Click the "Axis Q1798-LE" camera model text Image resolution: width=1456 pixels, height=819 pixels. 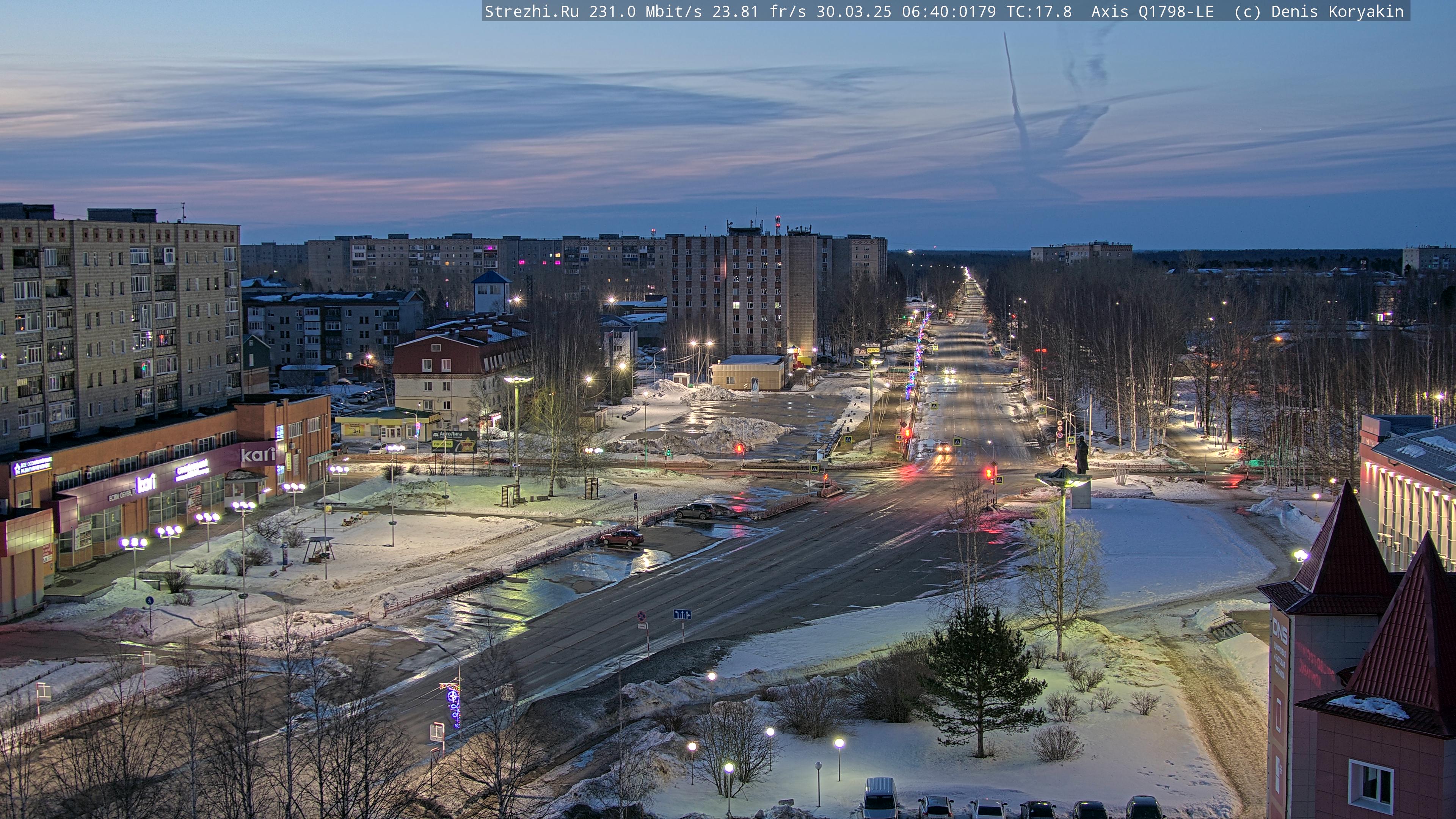point(1153,12)
